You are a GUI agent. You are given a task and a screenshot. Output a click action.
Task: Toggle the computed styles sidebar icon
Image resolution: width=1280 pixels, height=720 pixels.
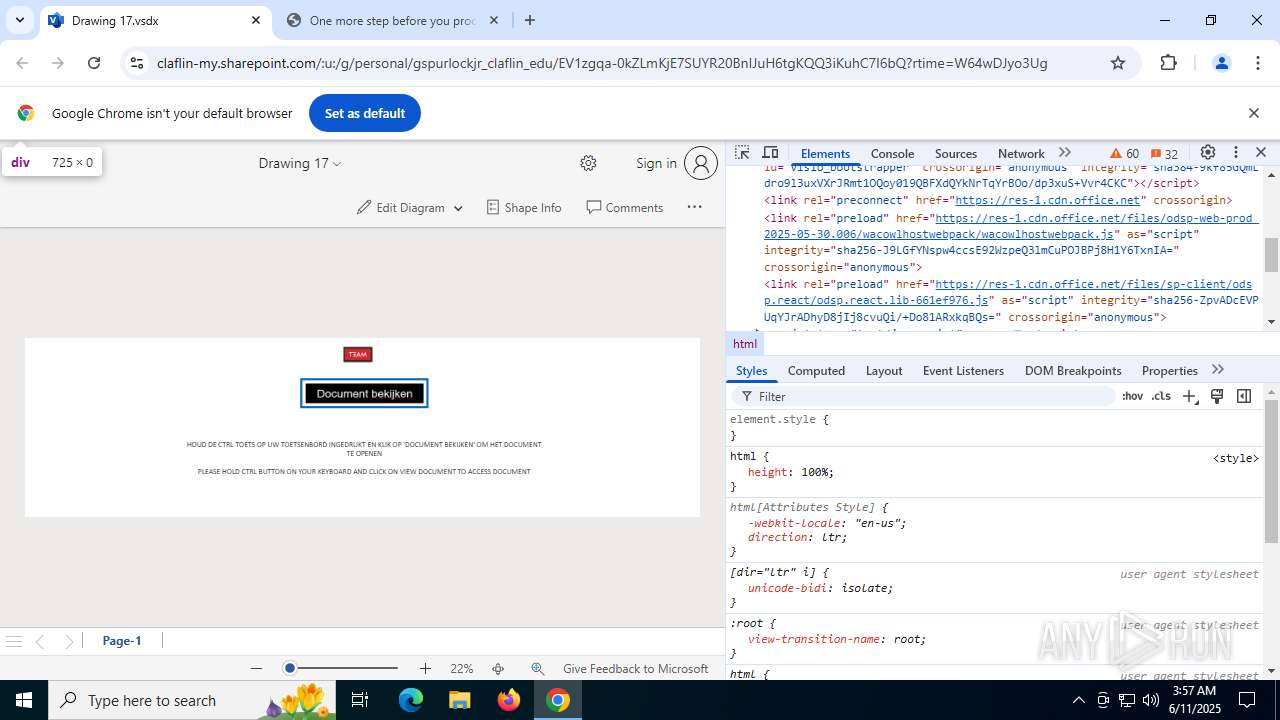[x=1244, y=396]
